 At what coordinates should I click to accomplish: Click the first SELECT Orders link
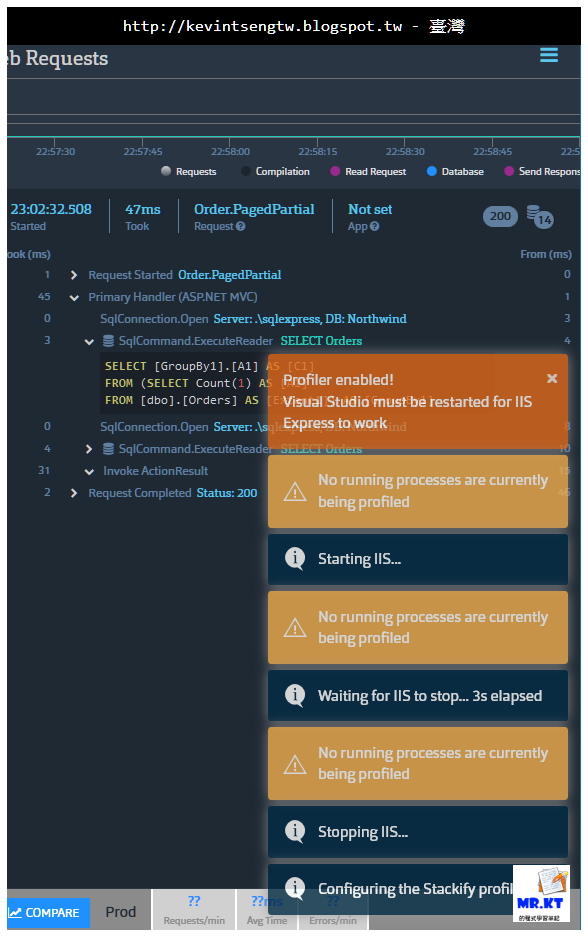(x=321, y=341)
